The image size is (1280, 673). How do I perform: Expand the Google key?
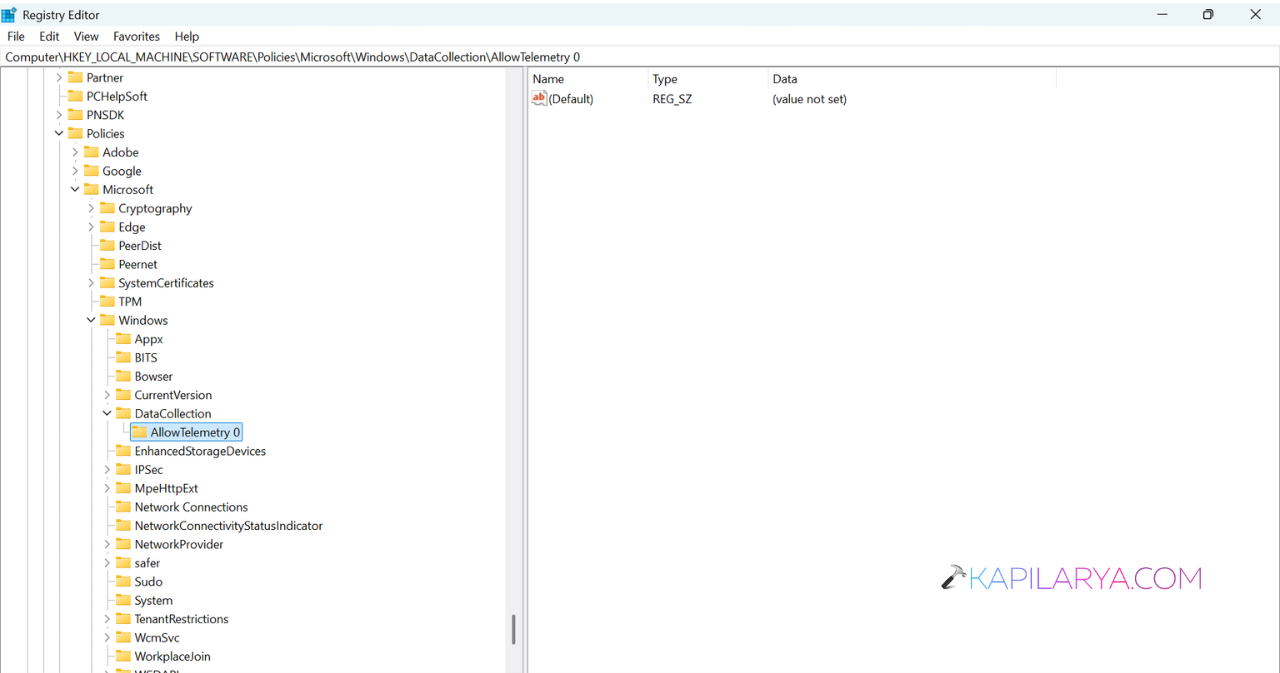tap(75, 171)
